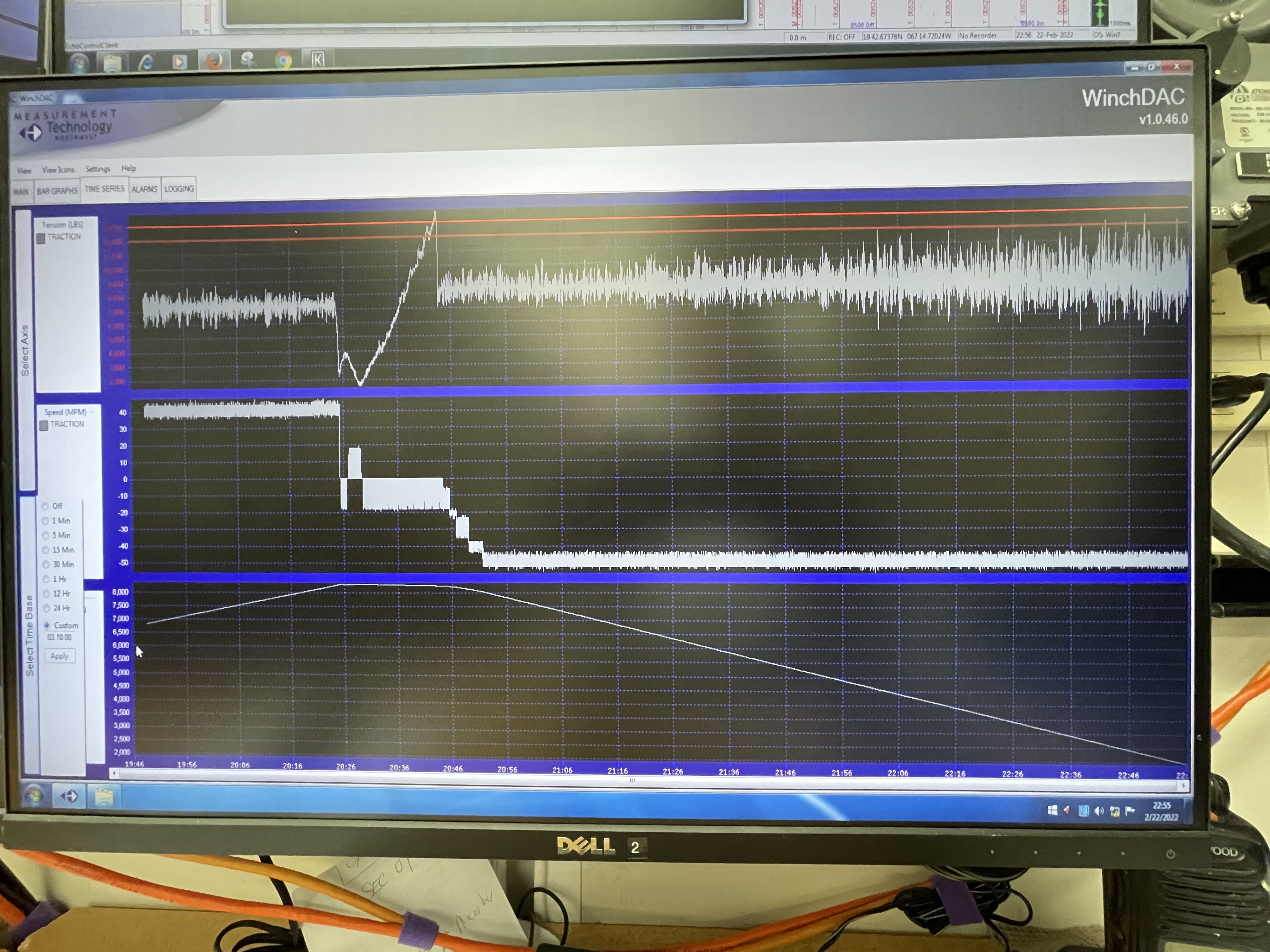Open the Settings menu
The image size is (1270, 952).
click(x=98, y=169)
